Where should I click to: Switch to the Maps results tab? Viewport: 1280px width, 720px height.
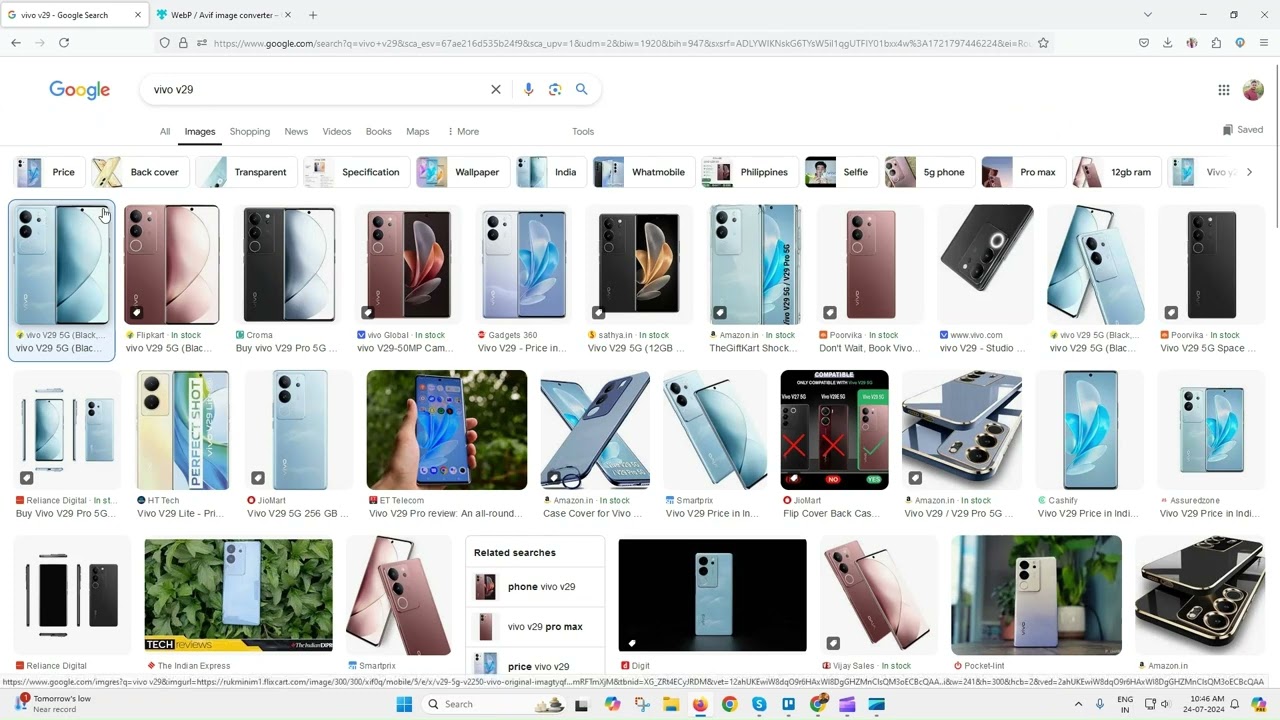(418, 131)
